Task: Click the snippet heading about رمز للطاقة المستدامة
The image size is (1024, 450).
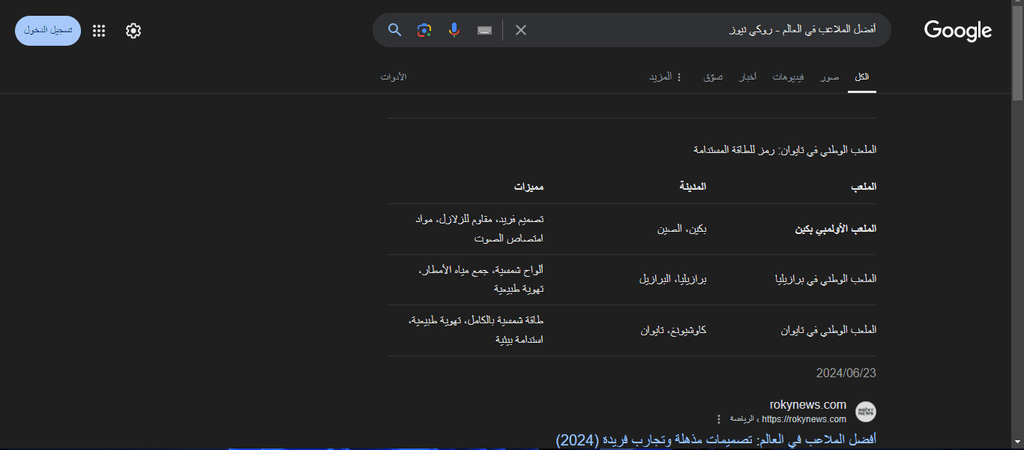Action: (x=784, y=150)
